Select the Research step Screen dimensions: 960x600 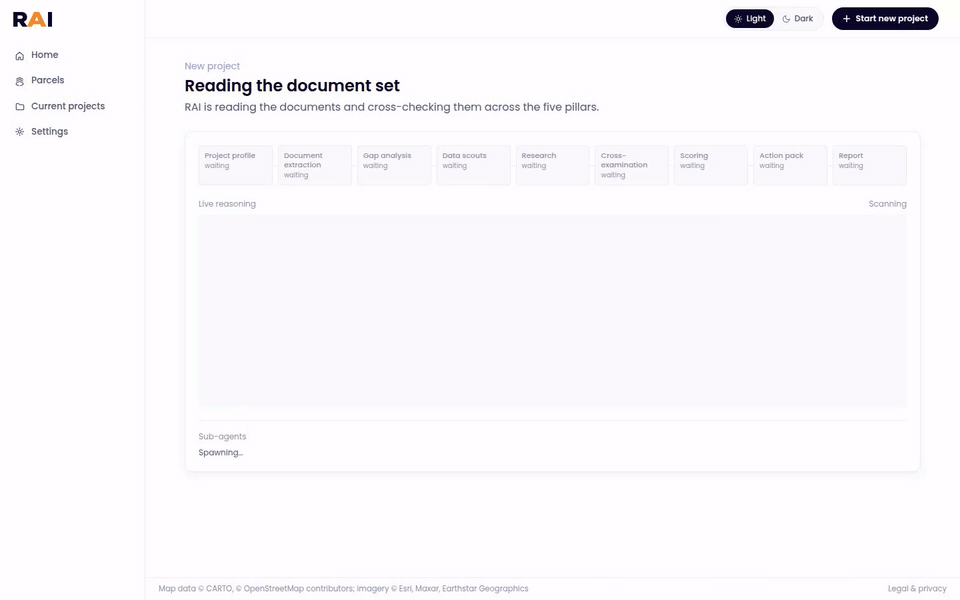tap(552, 165)
